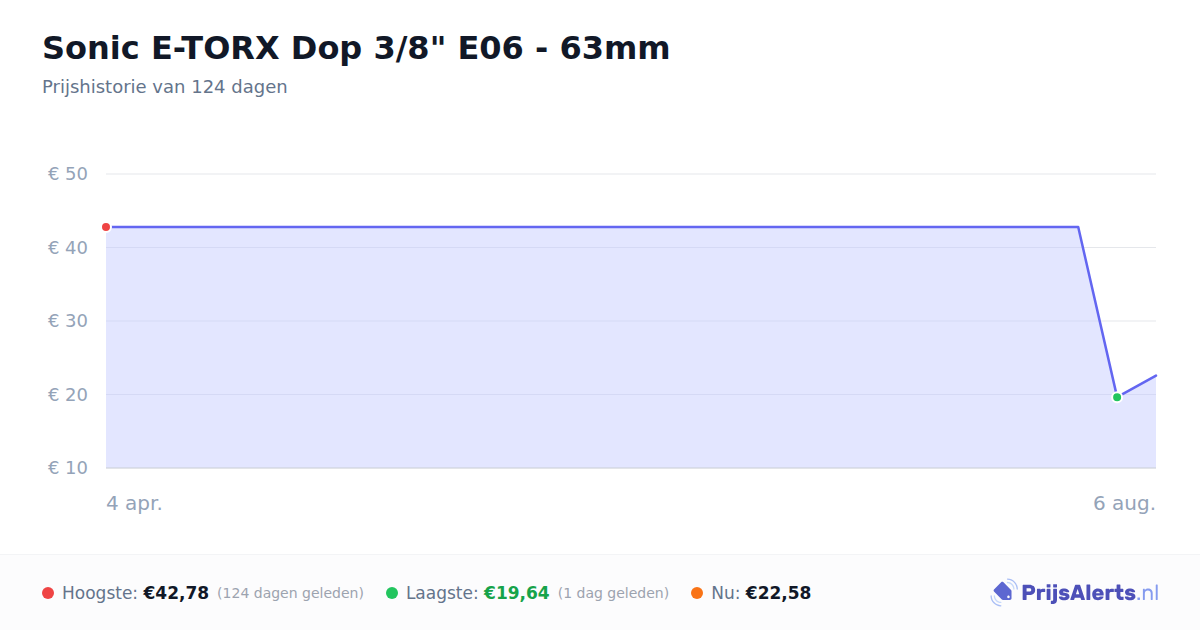Click the red Hoogste legend dot
Screen dimensions: 1200x630
pos(48,593)
